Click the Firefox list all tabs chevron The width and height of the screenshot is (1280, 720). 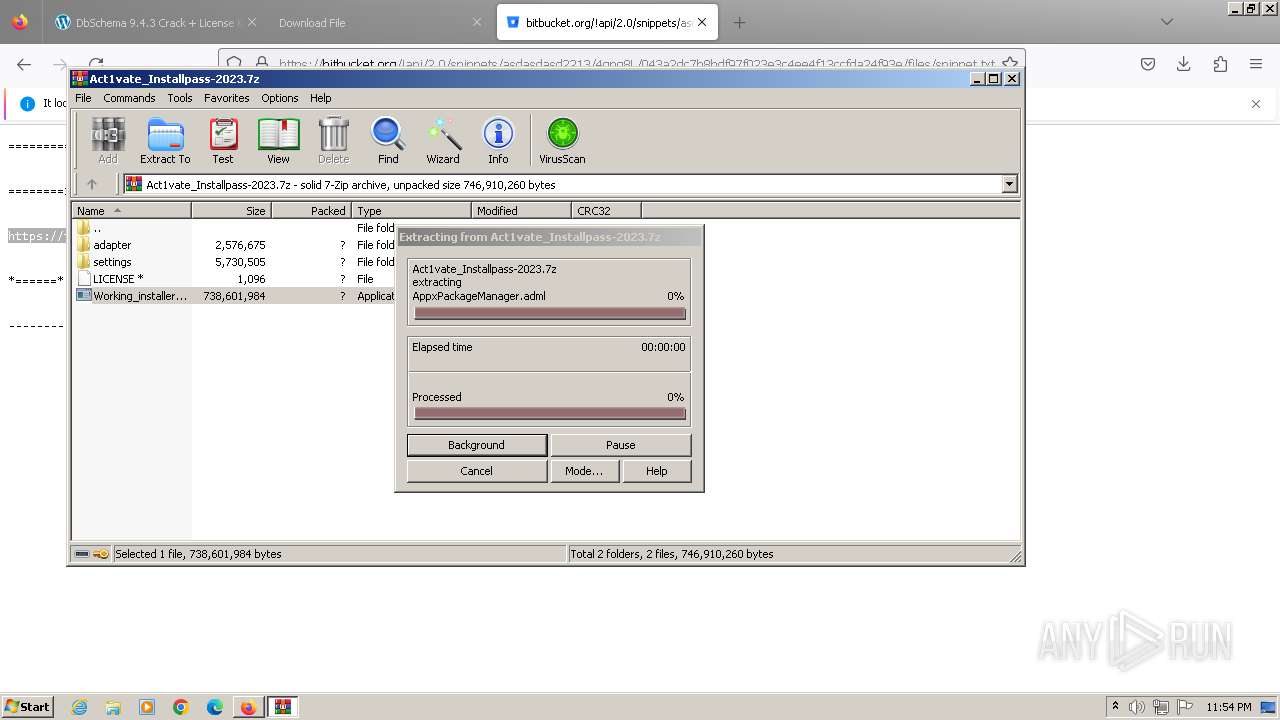pyautogui.click(x=1166, y=22)
